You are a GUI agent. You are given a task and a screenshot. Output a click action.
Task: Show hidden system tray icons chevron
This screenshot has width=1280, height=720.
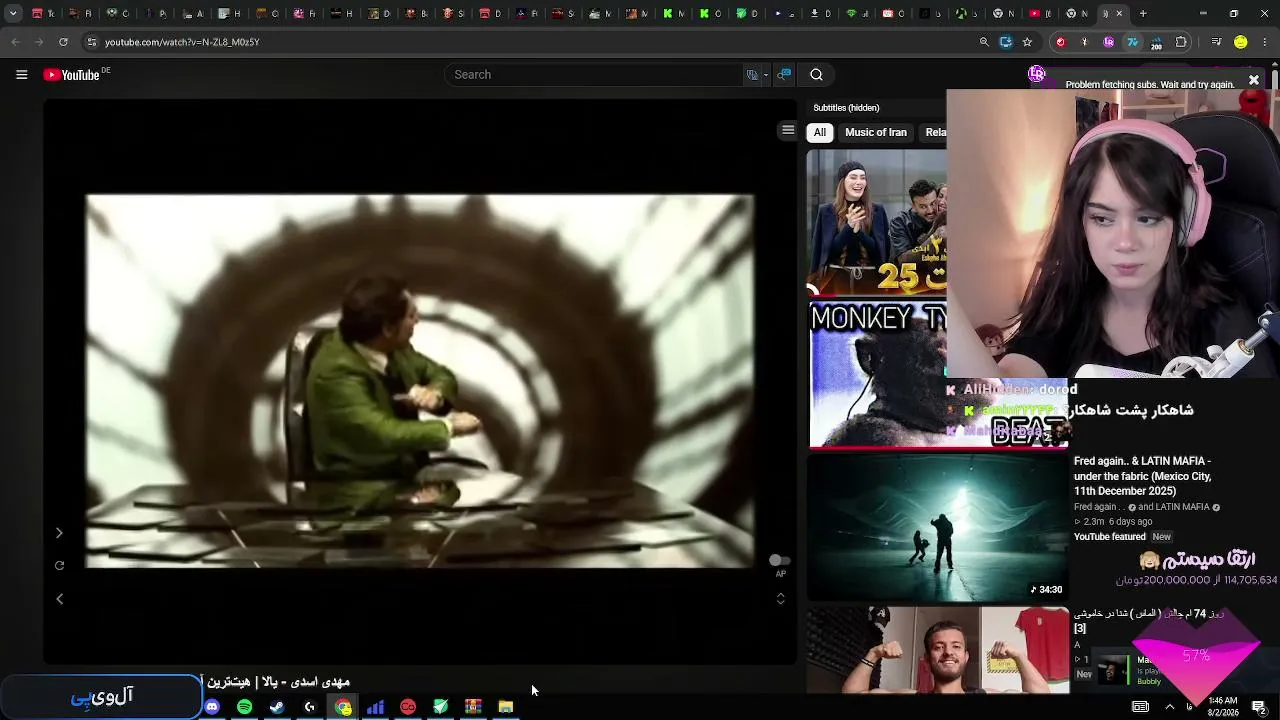(1170, 707)
